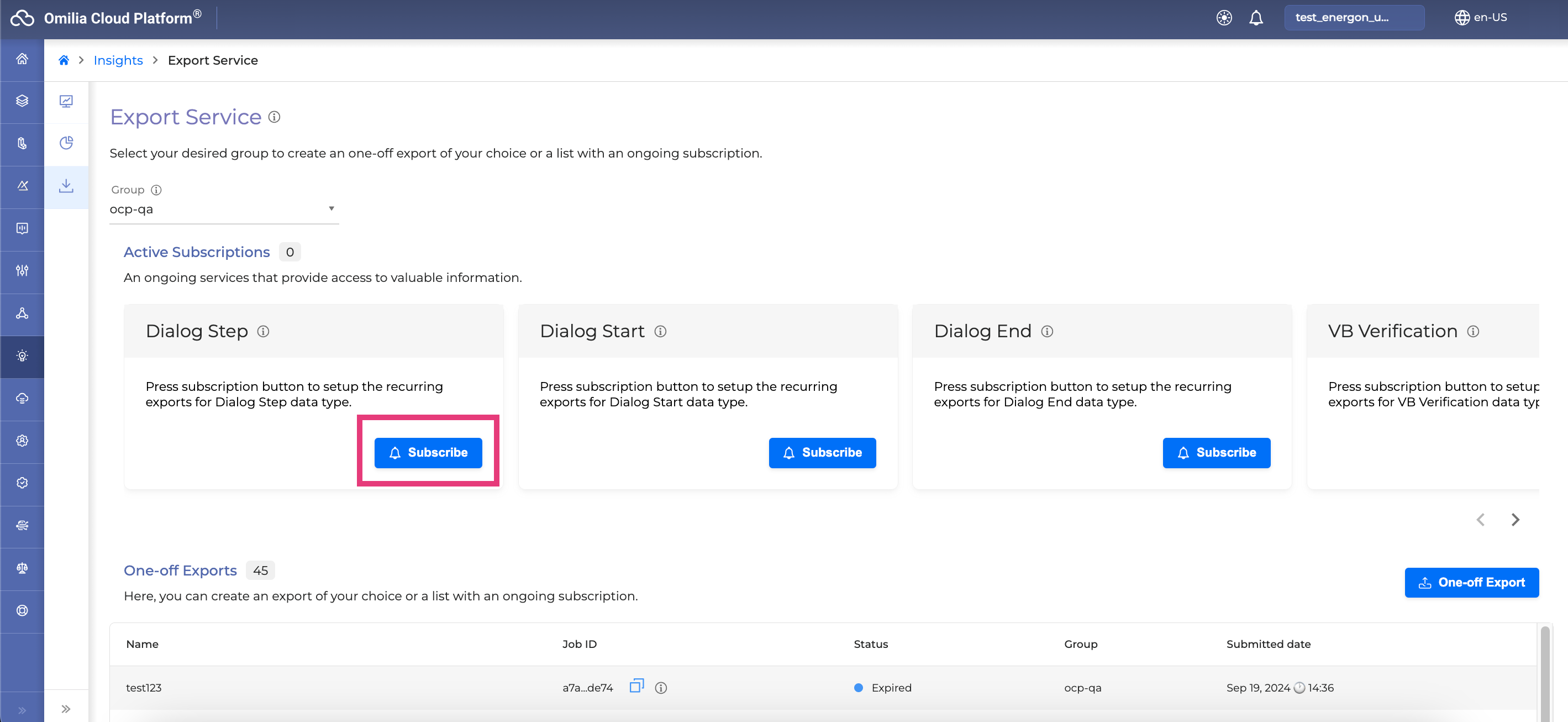This screenshot has width=1568, height=722.
Task: Click the home breadcrumb icon
Action: [x=64, y=60]
